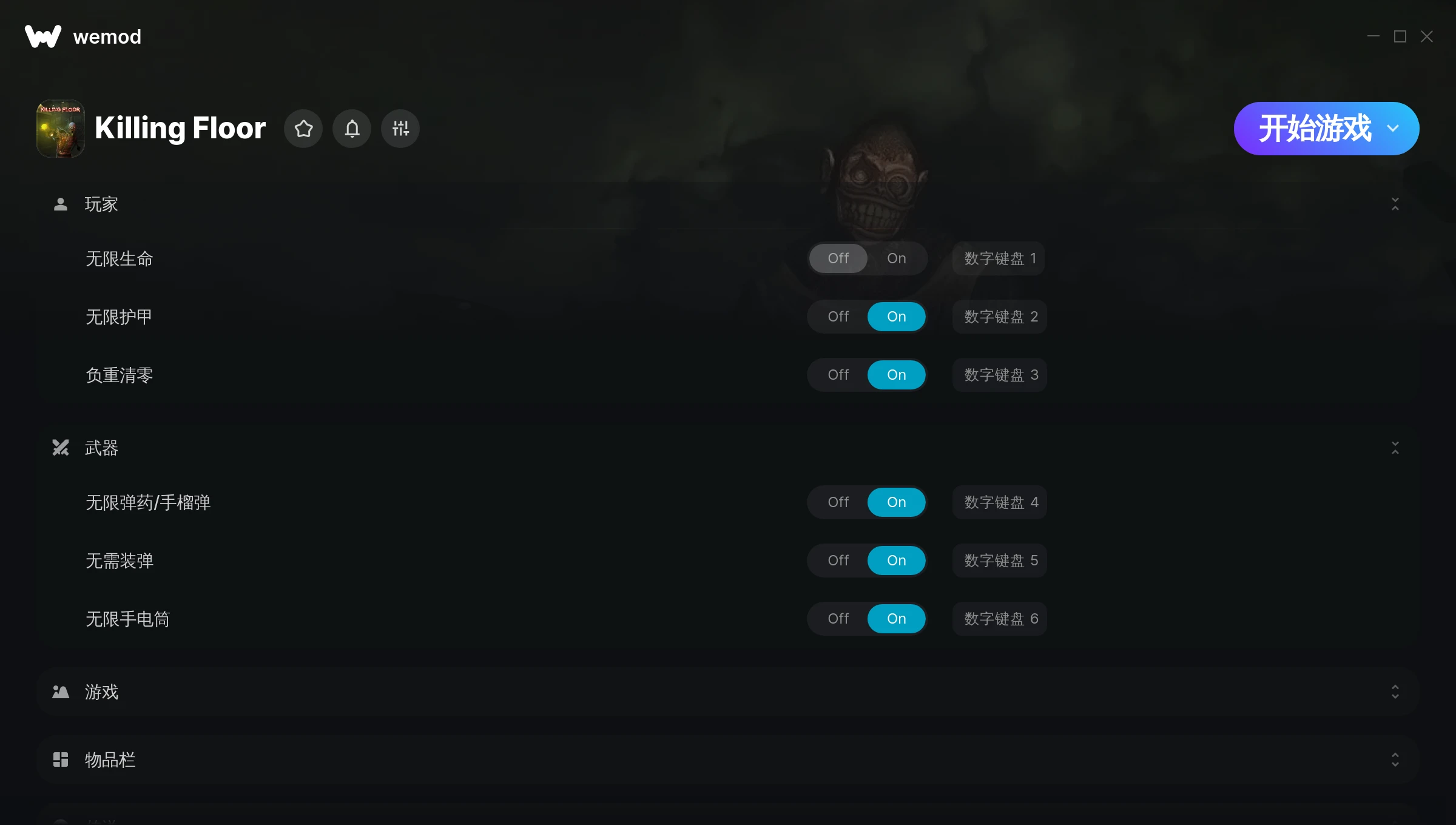Turn off 无限护甲 toggle

pos(838,317)
